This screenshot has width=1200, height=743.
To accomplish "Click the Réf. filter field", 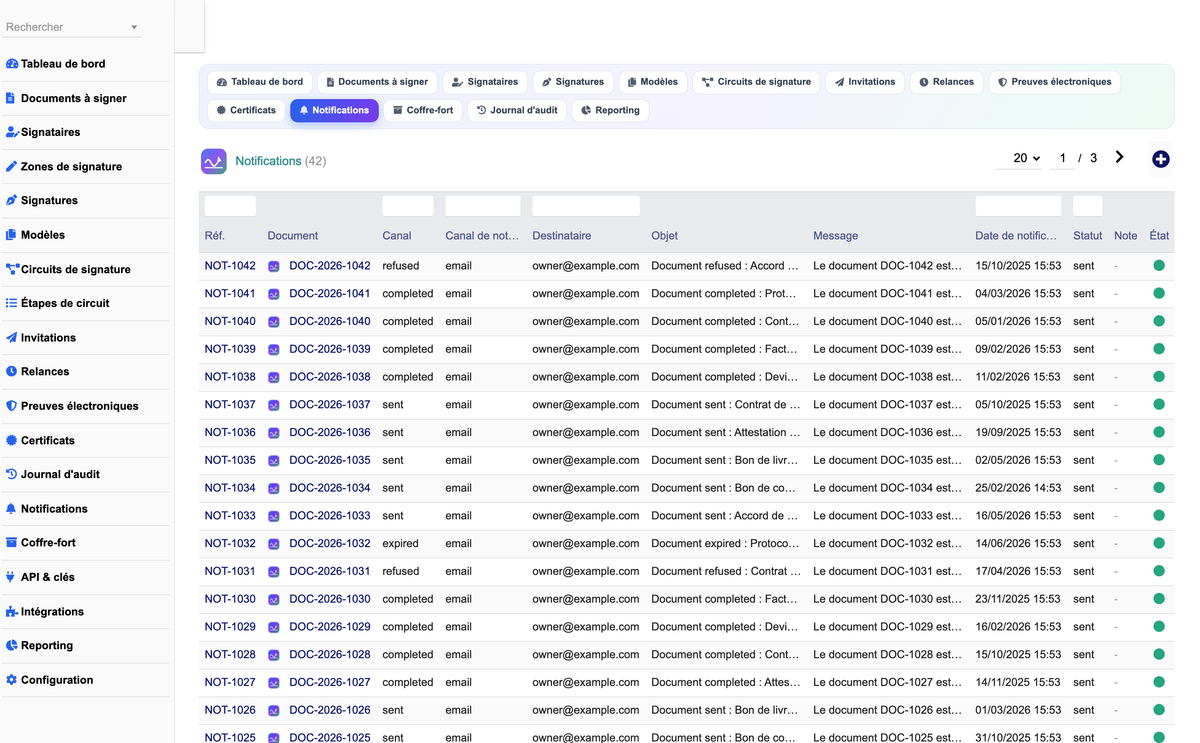I will pos(230,206).
